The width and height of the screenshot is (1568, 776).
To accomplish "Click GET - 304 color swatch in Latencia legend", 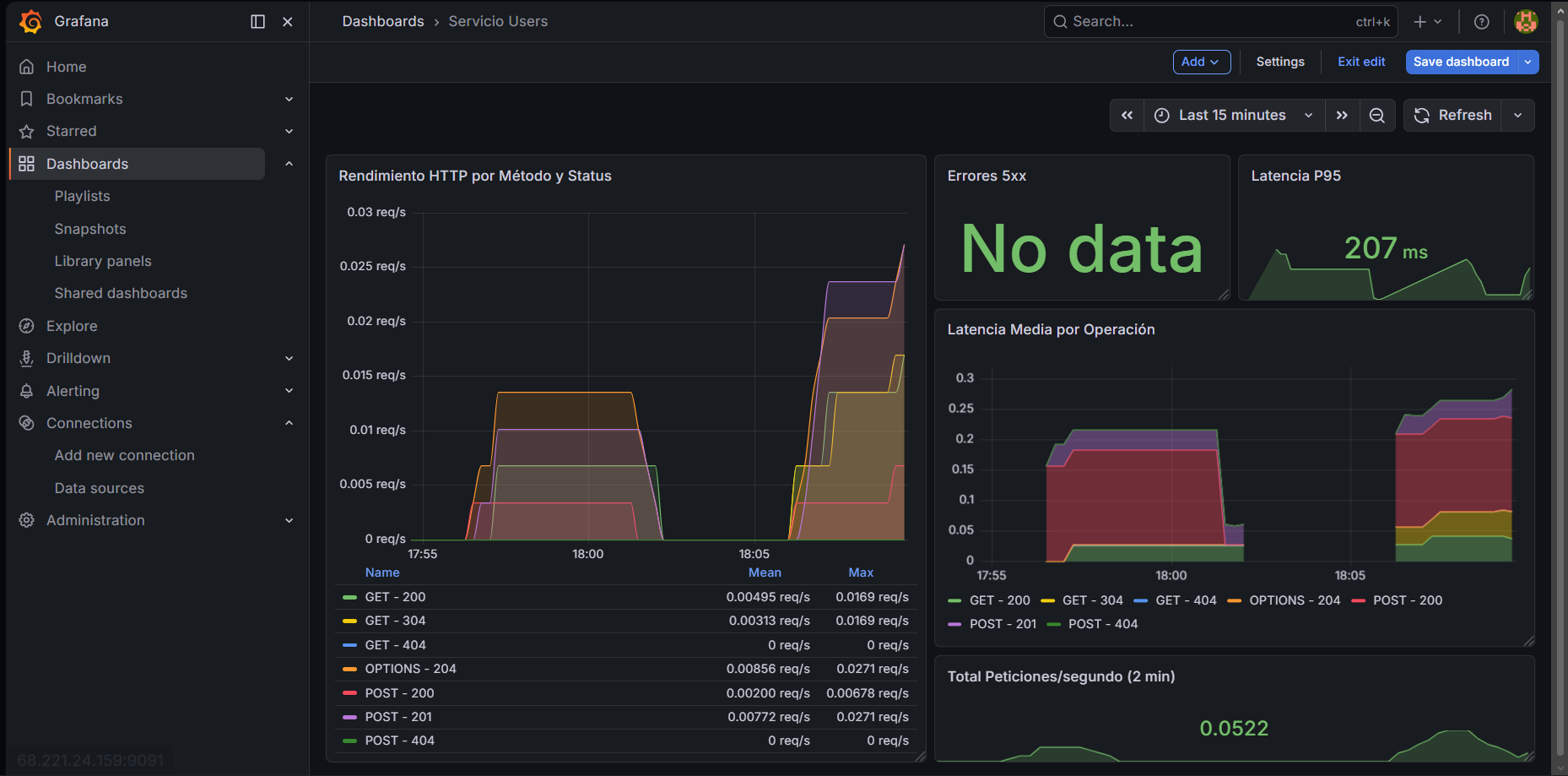I will click(1048, 600).
